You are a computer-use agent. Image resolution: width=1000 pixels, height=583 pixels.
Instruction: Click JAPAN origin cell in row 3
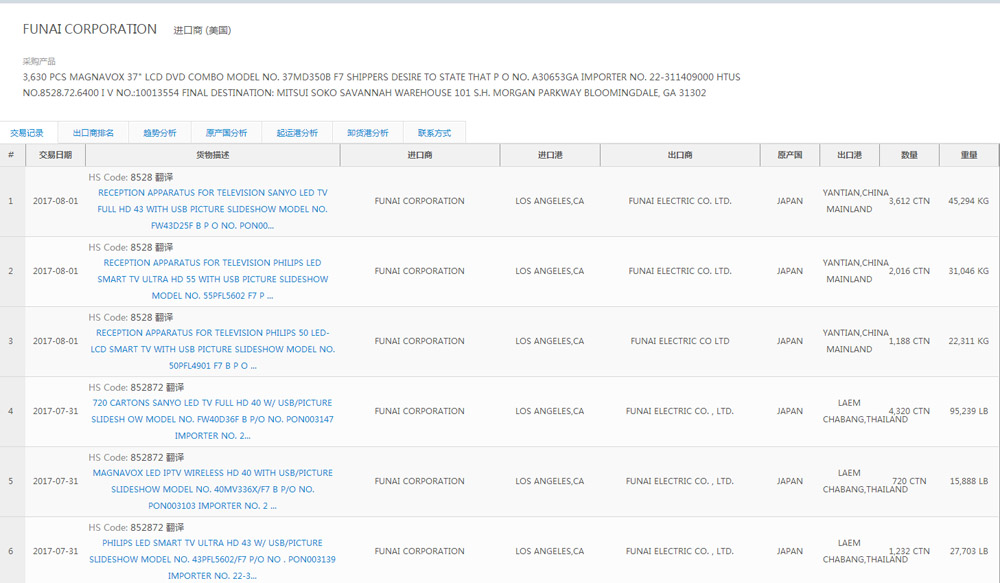790,341
